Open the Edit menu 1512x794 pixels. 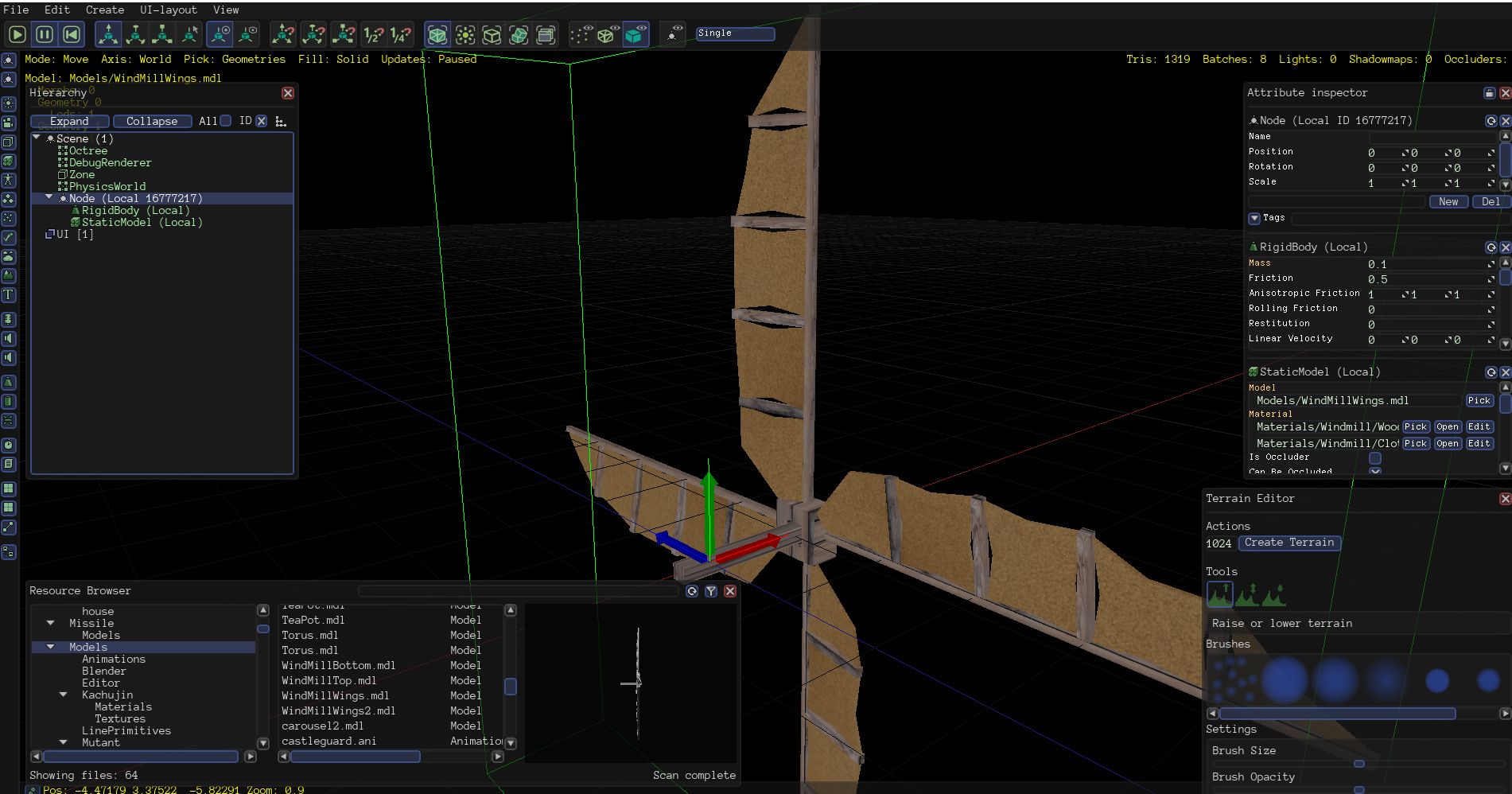(57, 10)
